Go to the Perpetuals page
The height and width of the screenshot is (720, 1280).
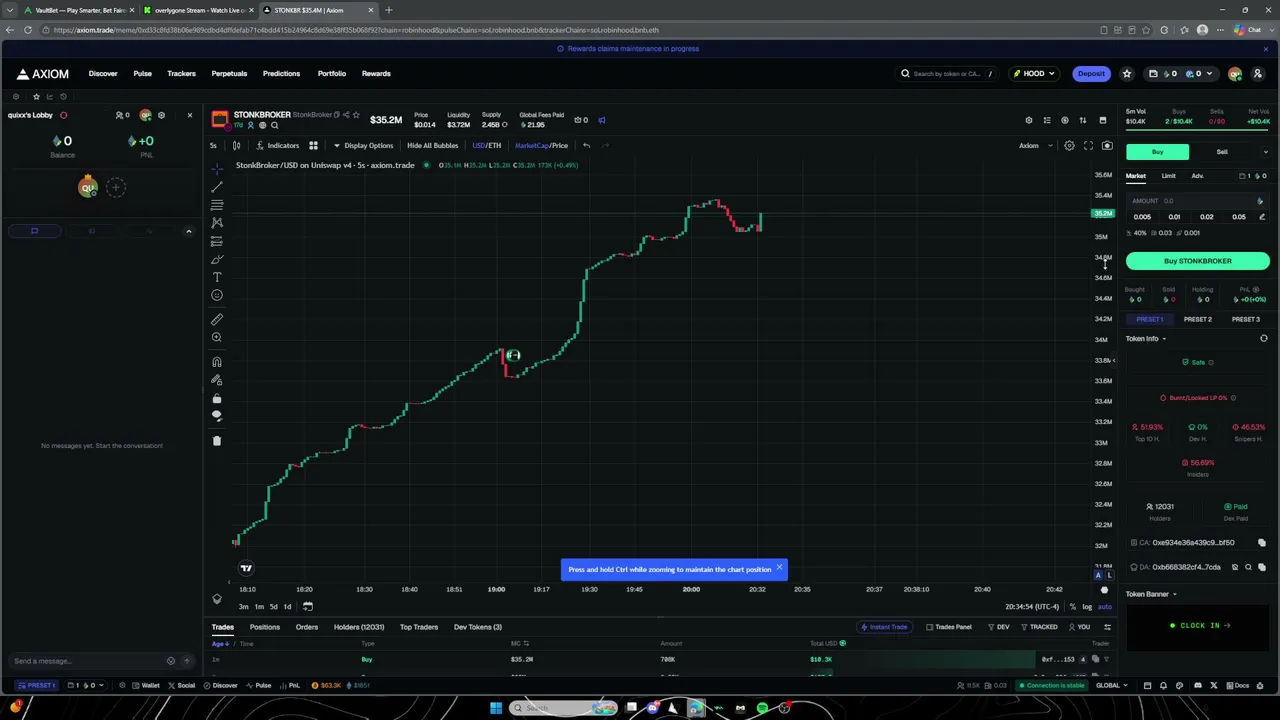click(x=229, y=74)
